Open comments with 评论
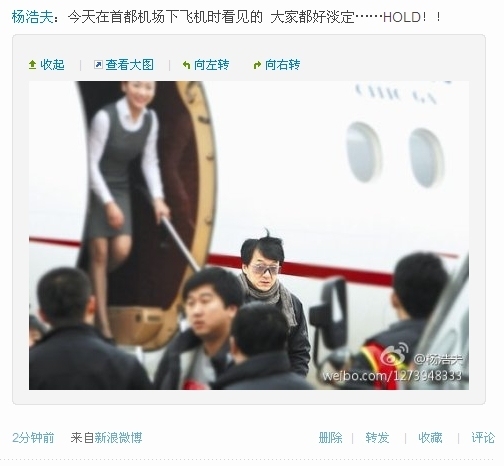This screenshot has width=504, height=466. (483, 437)
